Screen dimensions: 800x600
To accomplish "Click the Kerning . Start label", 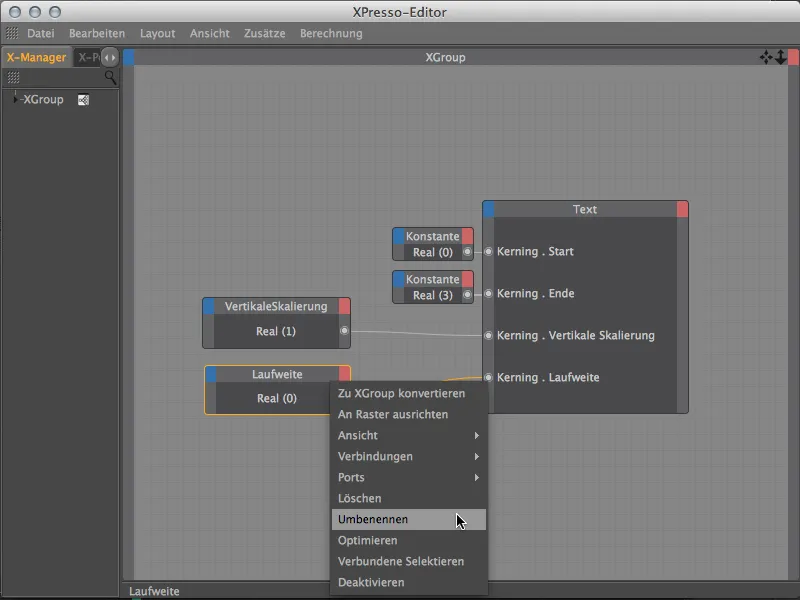I will pyautogui.click(x=535, y=252).
